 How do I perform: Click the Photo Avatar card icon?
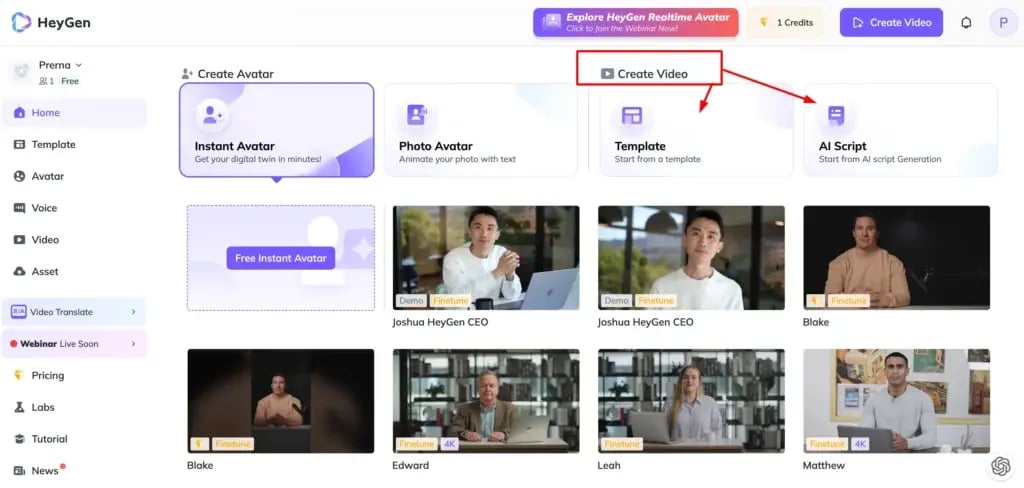point(417,115)
